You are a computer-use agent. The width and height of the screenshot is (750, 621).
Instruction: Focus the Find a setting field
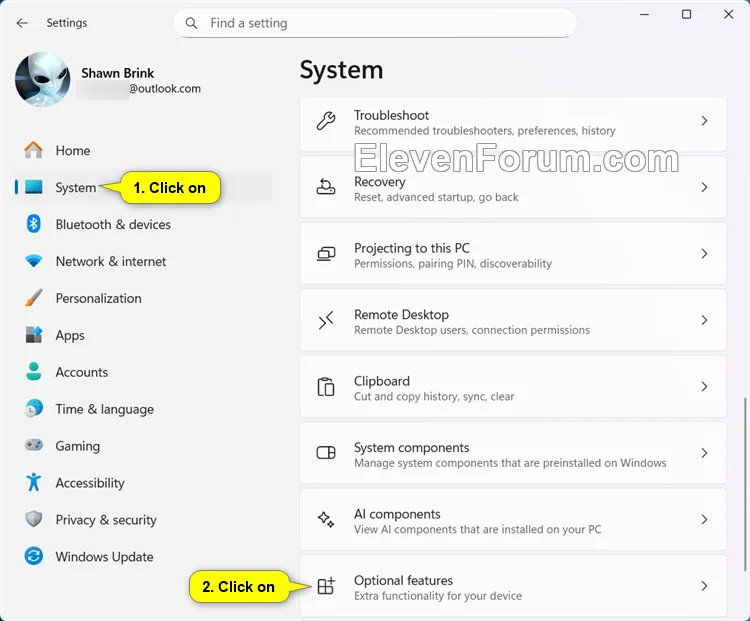click(x=375, y=23)
